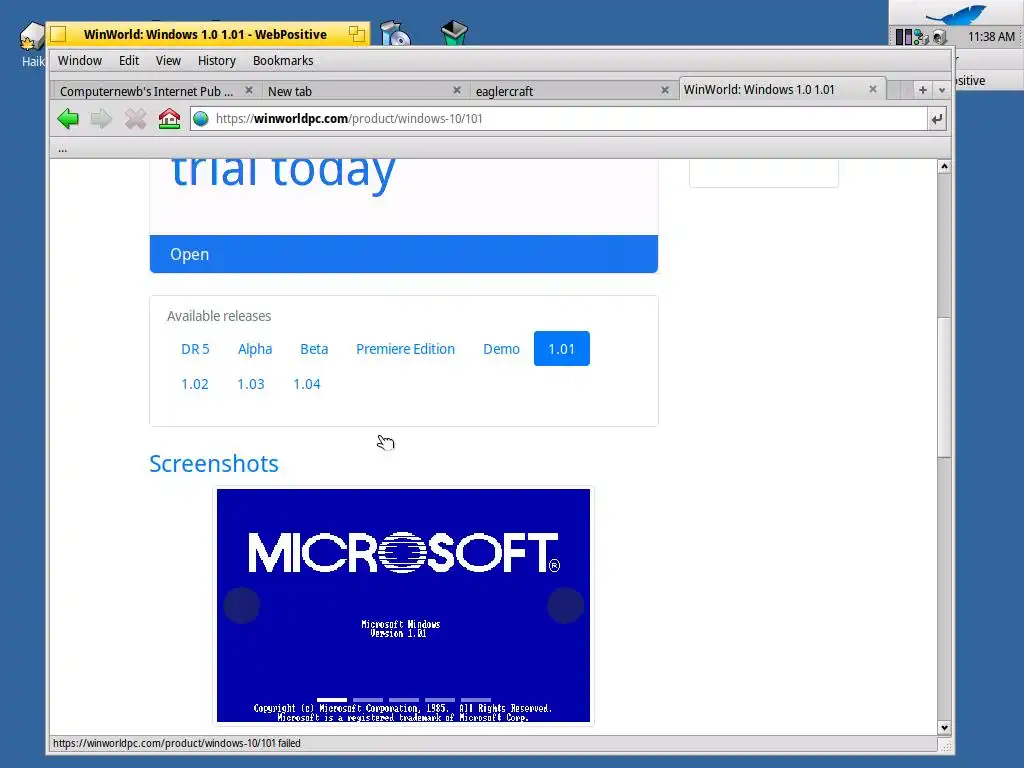This screenshot has height=768, width=1024.
Task: Open the green Trash desktop icon
Action: point(454,33)
